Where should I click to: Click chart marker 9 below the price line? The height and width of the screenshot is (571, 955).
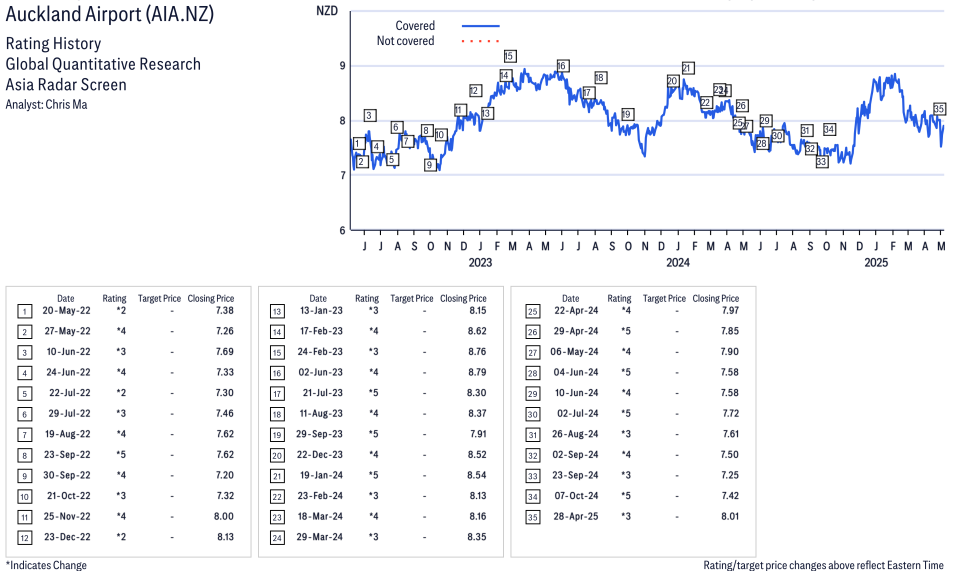click(431, 165)
